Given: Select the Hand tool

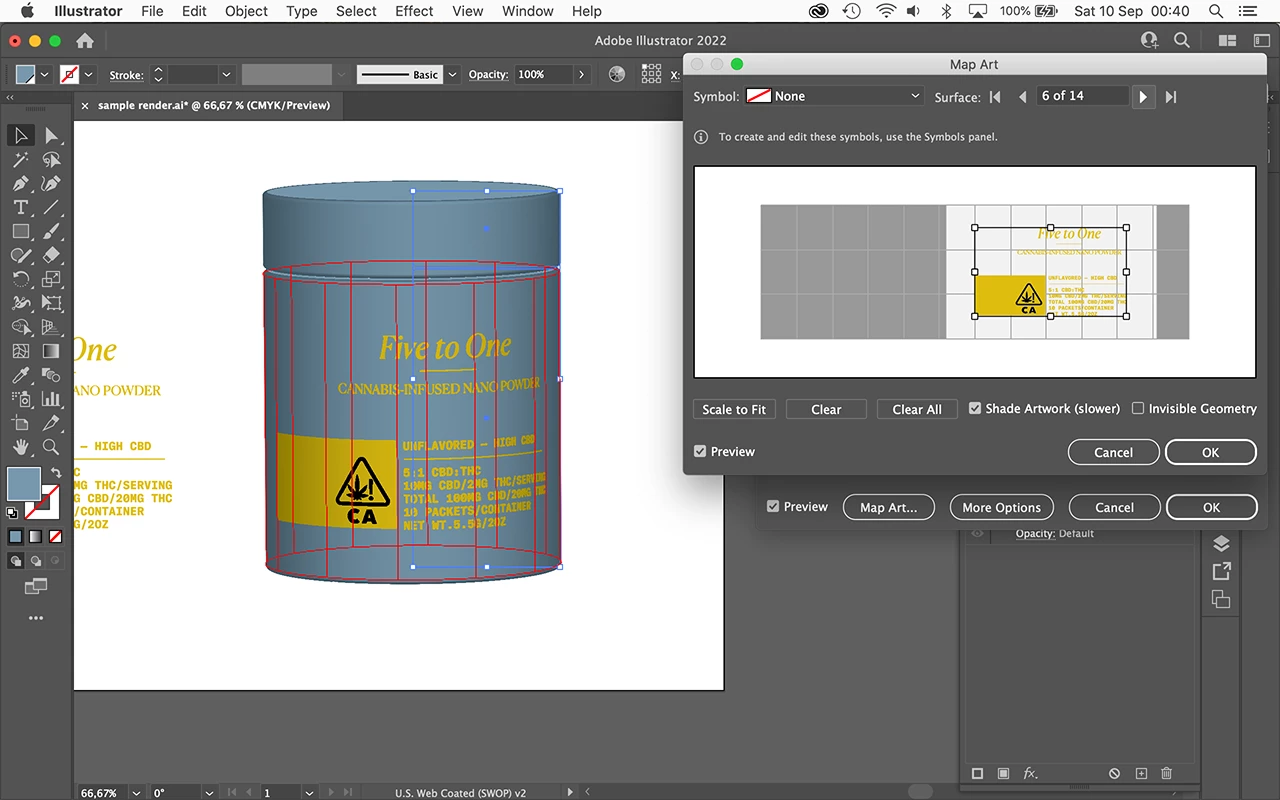Looking at the screenshot, I should [x=20, y=447].
